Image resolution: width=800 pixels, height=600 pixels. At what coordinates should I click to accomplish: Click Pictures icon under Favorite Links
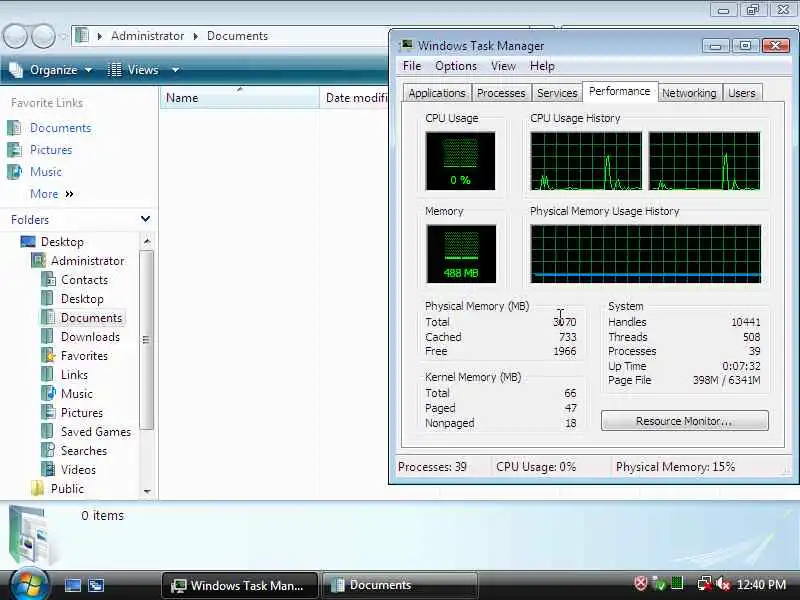(14, 149)
